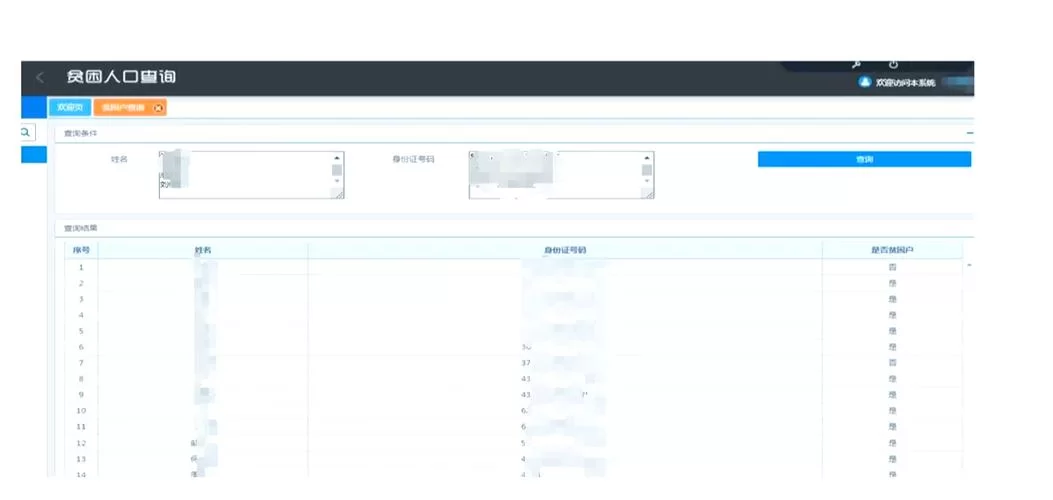Click the down arrow of 姓名 box scrollbar
The height and width of the screenshot is (500, 1053).
(x=337, y=181)
